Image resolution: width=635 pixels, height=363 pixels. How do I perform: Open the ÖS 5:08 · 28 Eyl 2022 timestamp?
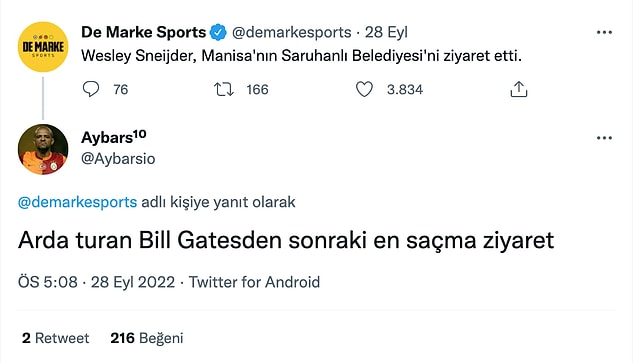click(96, 282)
